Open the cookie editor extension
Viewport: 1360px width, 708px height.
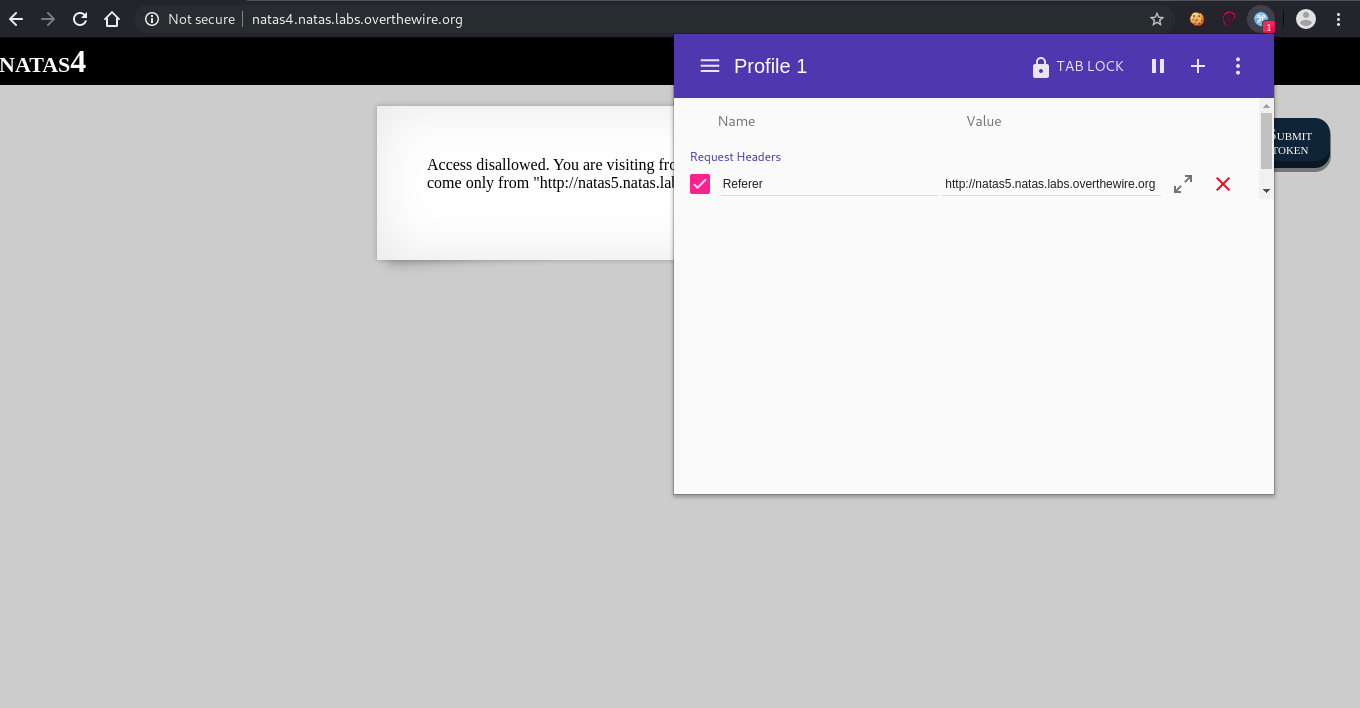click(1196, 19)
